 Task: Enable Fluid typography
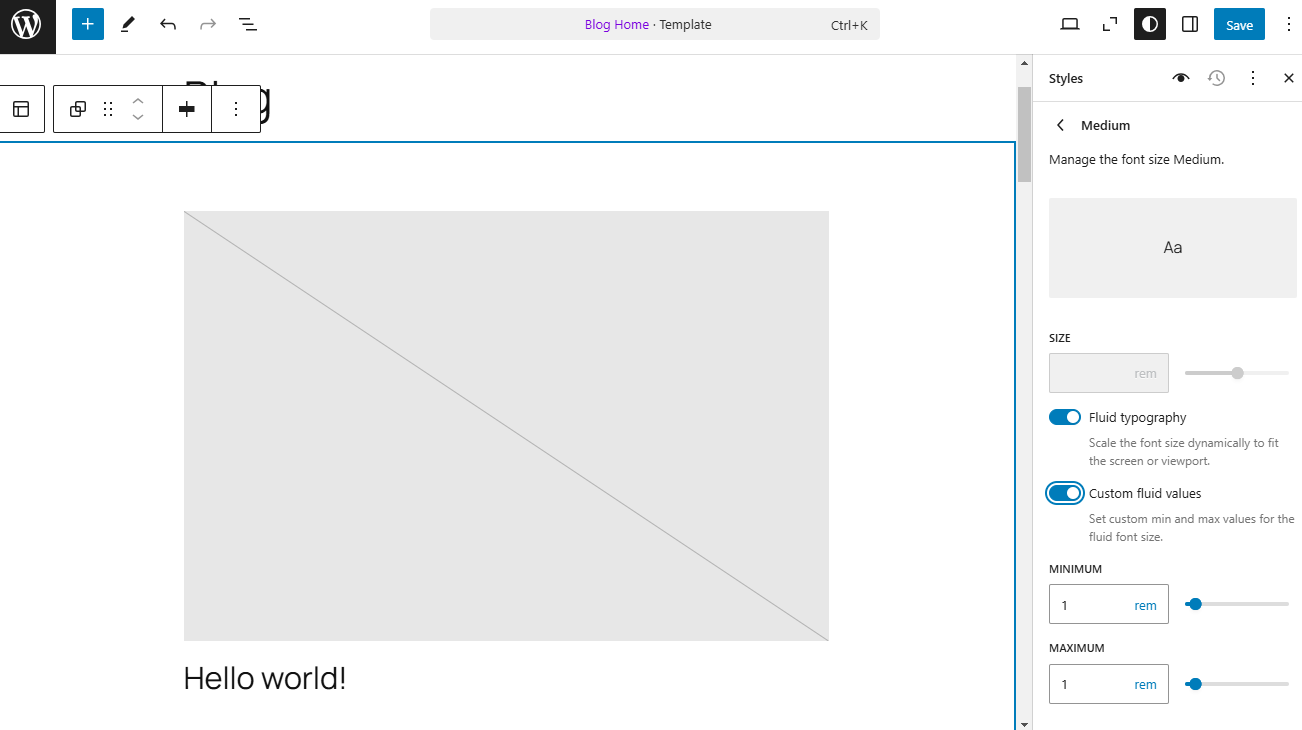pyautogui.click(x=1065, y=417)
